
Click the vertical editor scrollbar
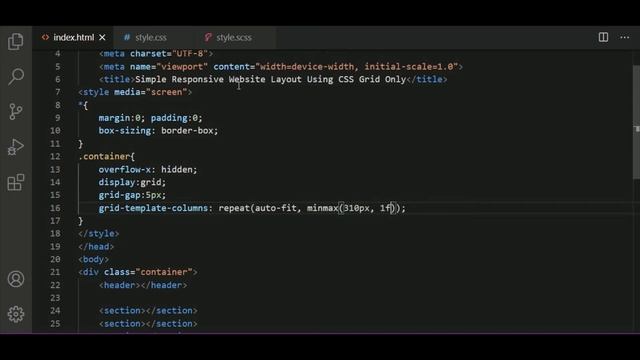click(636, 121)
